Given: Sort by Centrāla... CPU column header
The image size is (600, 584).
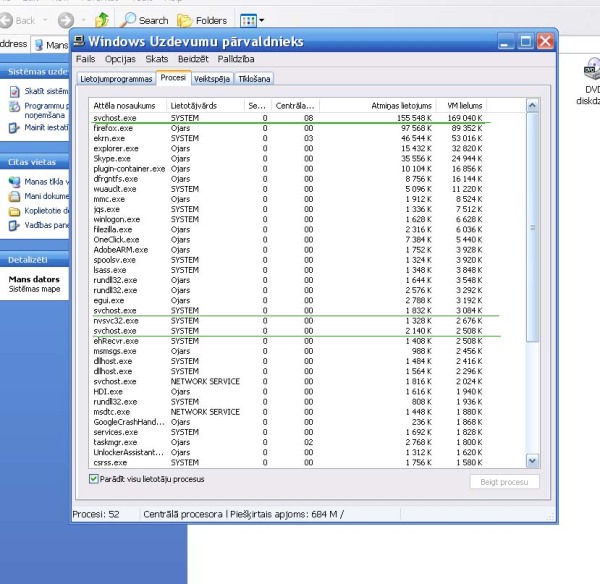Looking at the screenshot, I should [x=295, y=106].
